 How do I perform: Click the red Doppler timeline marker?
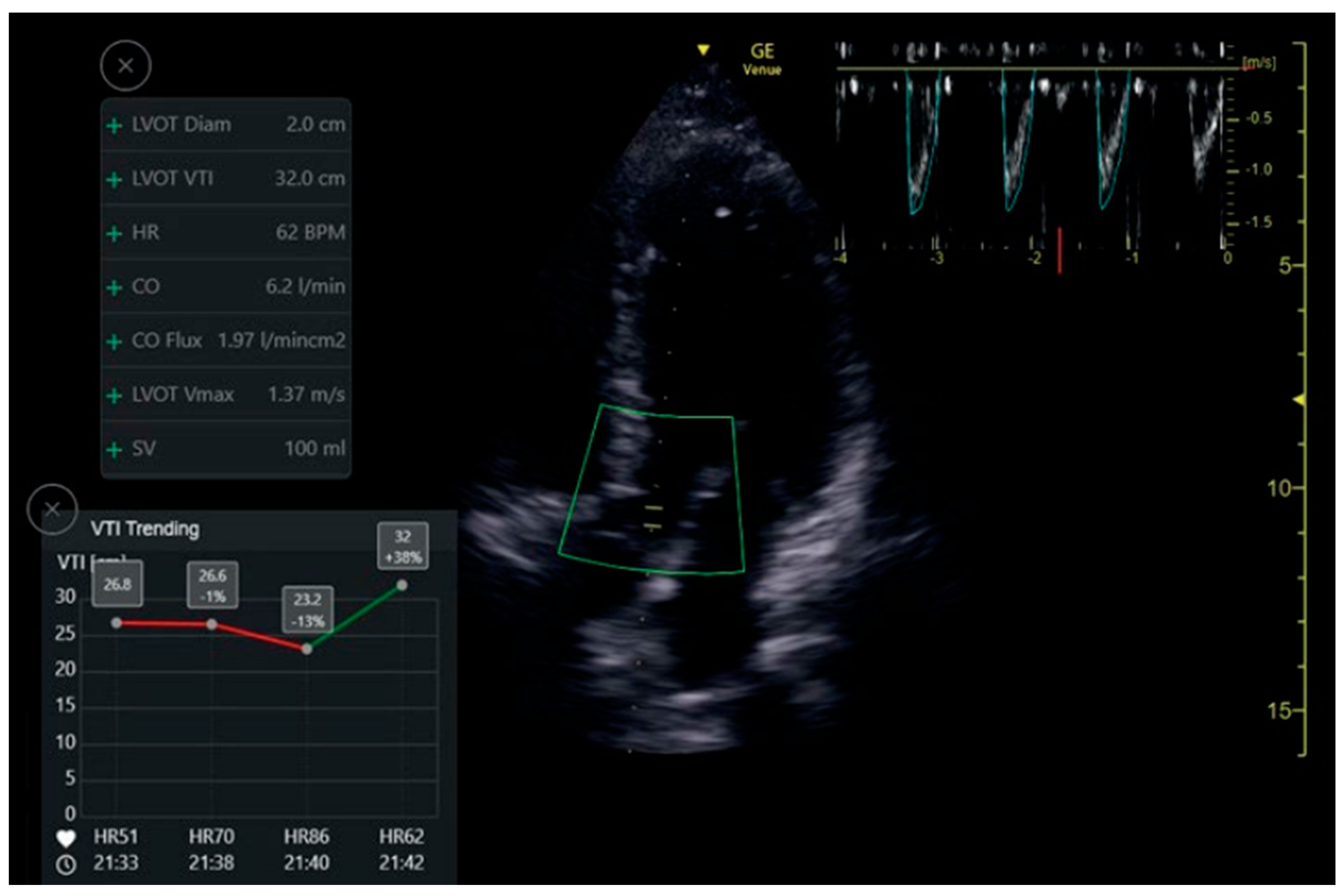tap(1059, 250)
